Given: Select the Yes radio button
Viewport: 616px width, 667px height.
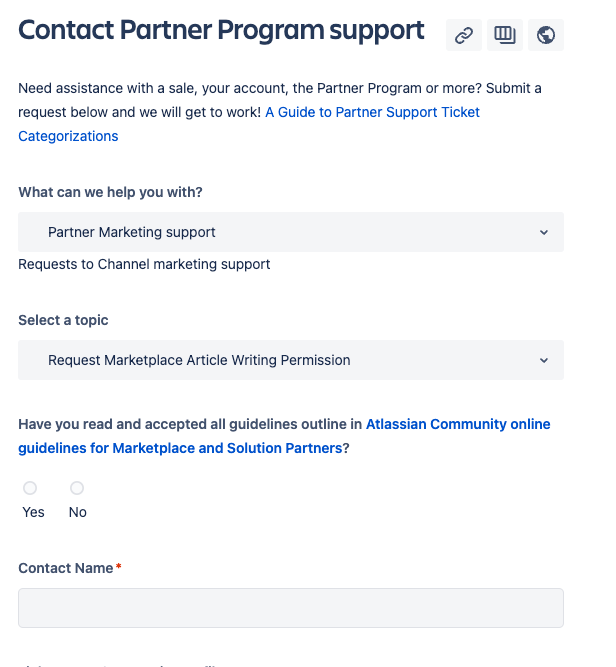Looking at the screenshot, I should 30,488.
